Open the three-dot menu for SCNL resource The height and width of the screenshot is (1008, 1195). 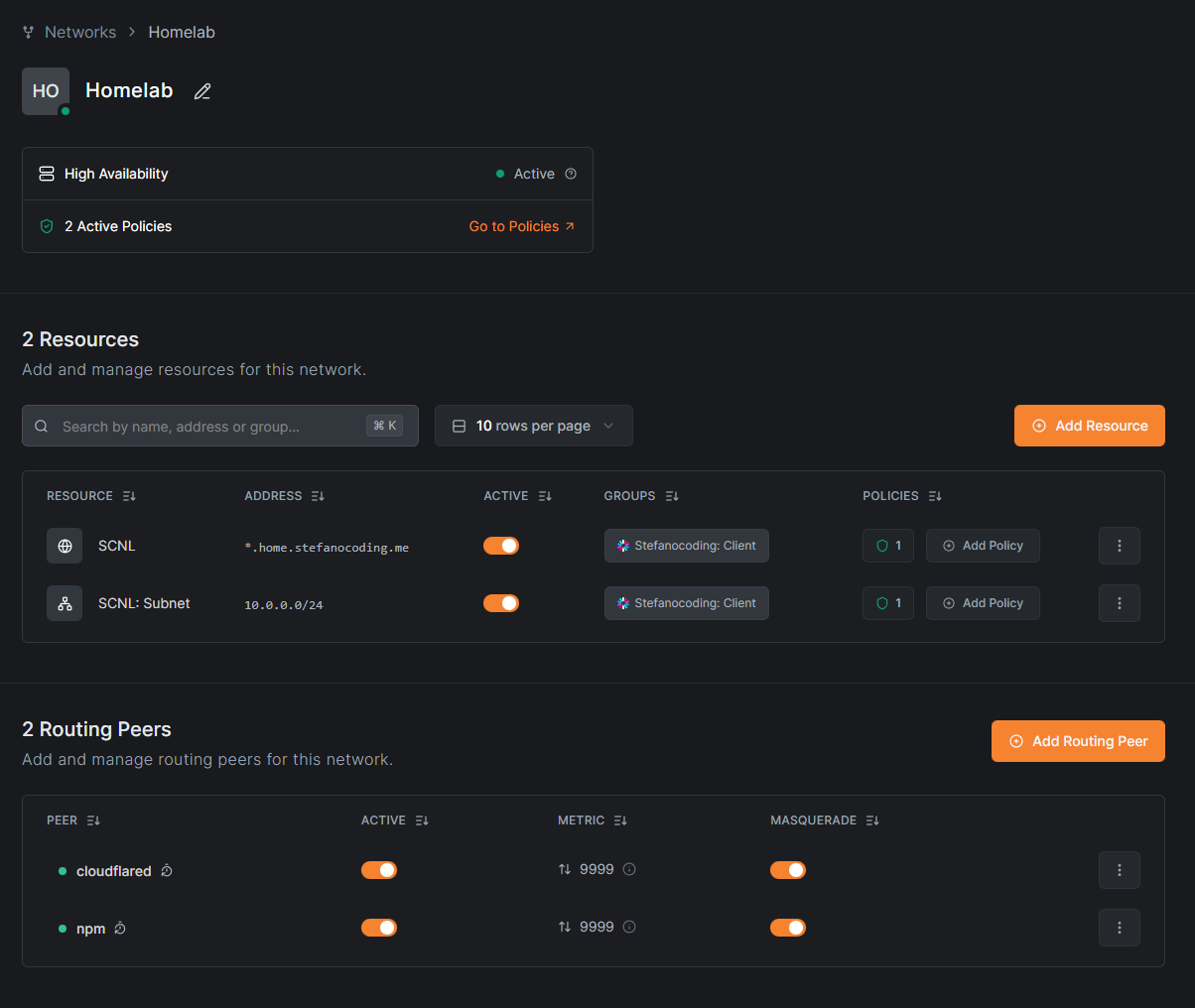pyautogui.click(x=1119, y=546)
